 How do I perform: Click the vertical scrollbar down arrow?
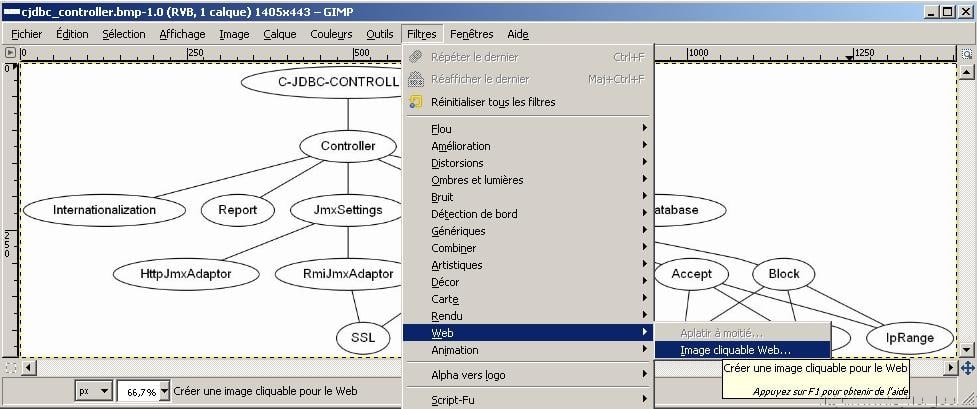[x=966, y=350]
